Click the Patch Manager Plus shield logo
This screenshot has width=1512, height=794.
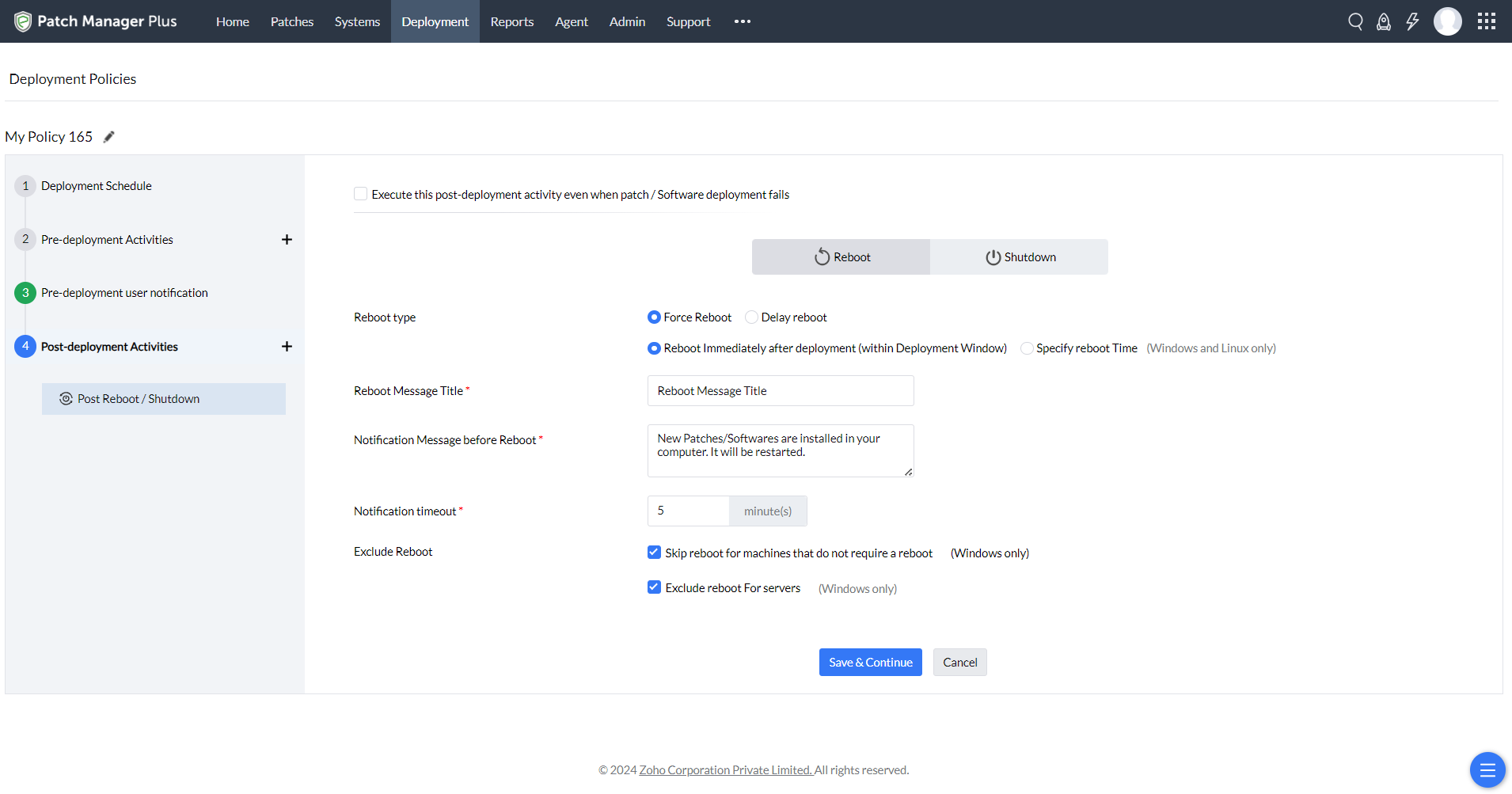23,21
